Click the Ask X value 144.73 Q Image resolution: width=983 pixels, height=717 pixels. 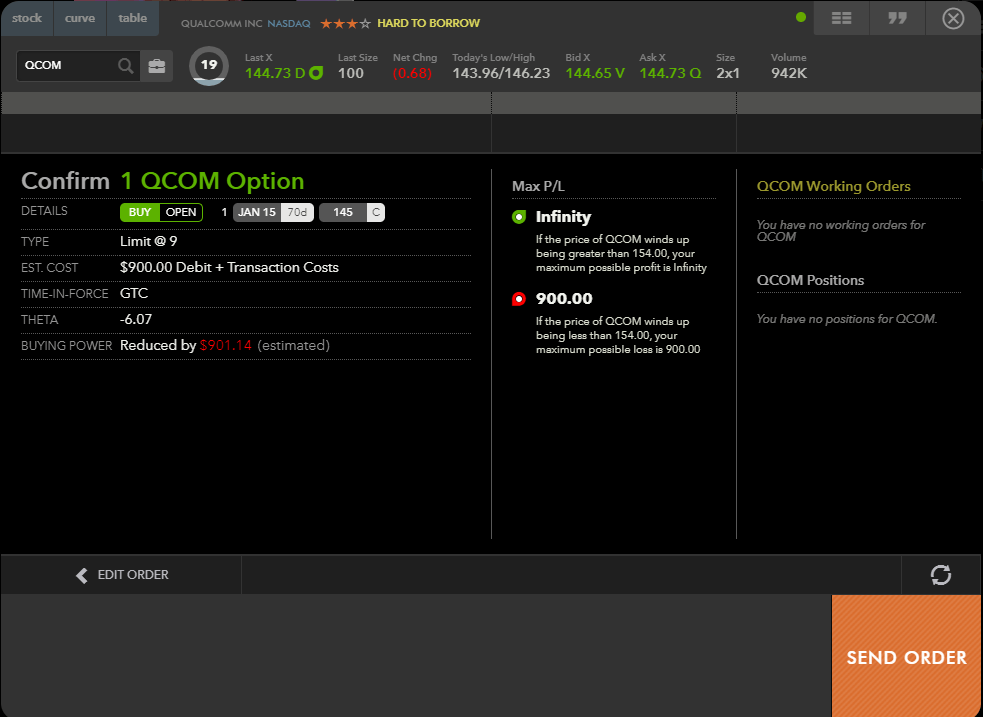click(670, 73)
